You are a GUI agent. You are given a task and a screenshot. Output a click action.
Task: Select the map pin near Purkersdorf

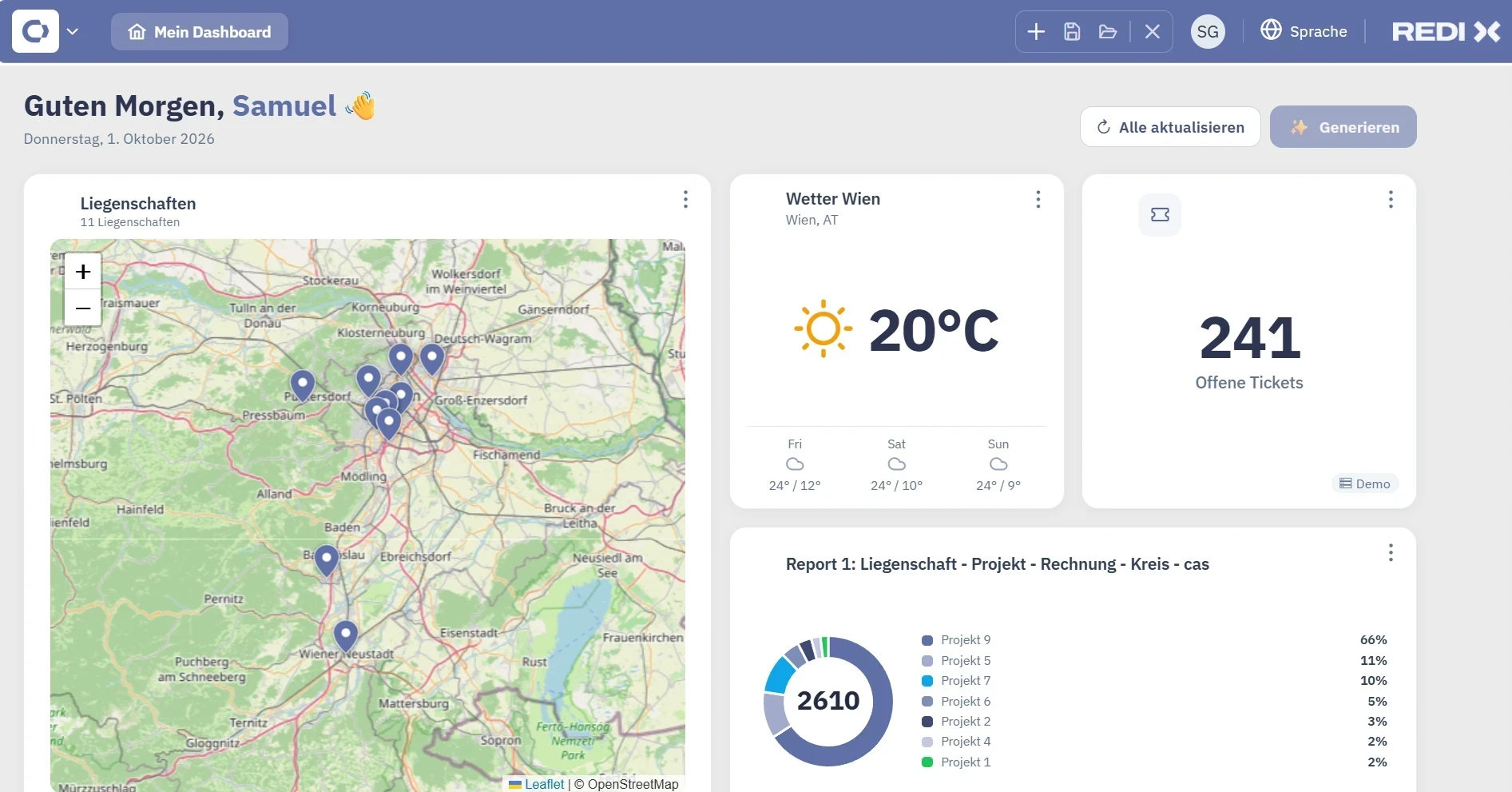(x=302, y=386)
